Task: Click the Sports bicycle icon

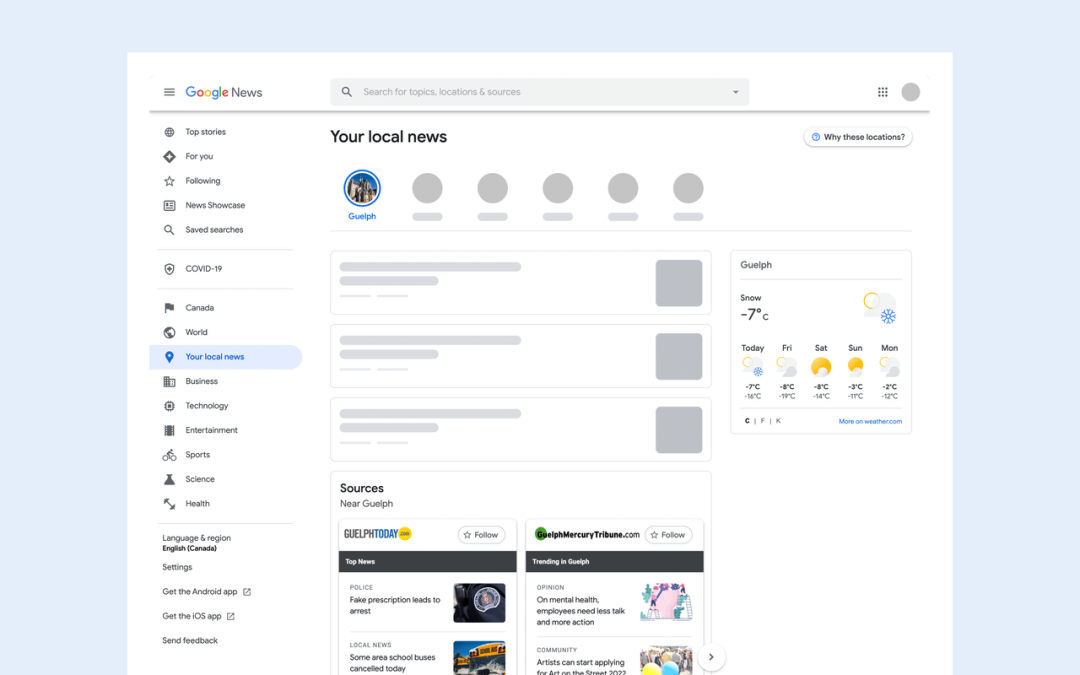Action: click(169, 455)
